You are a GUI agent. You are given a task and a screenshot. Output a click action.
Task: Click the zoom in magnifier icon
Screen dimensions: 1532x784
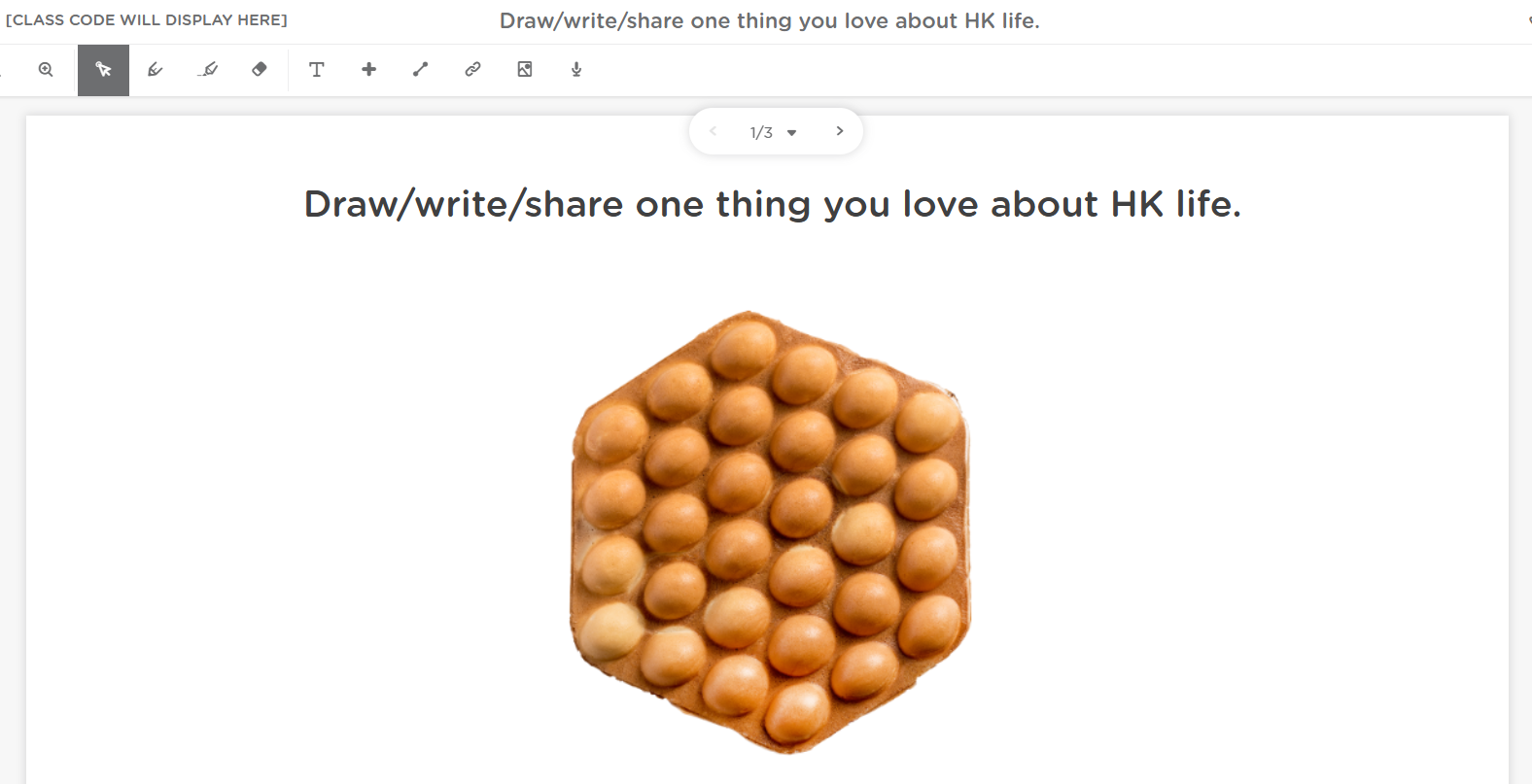click(x=46, y=70)
